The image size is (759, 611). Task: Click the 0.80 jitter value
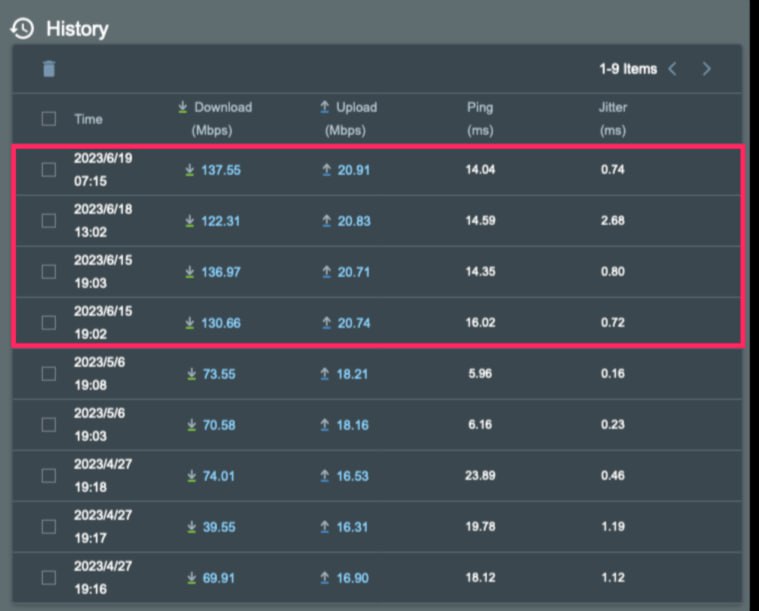click(613, 272)
